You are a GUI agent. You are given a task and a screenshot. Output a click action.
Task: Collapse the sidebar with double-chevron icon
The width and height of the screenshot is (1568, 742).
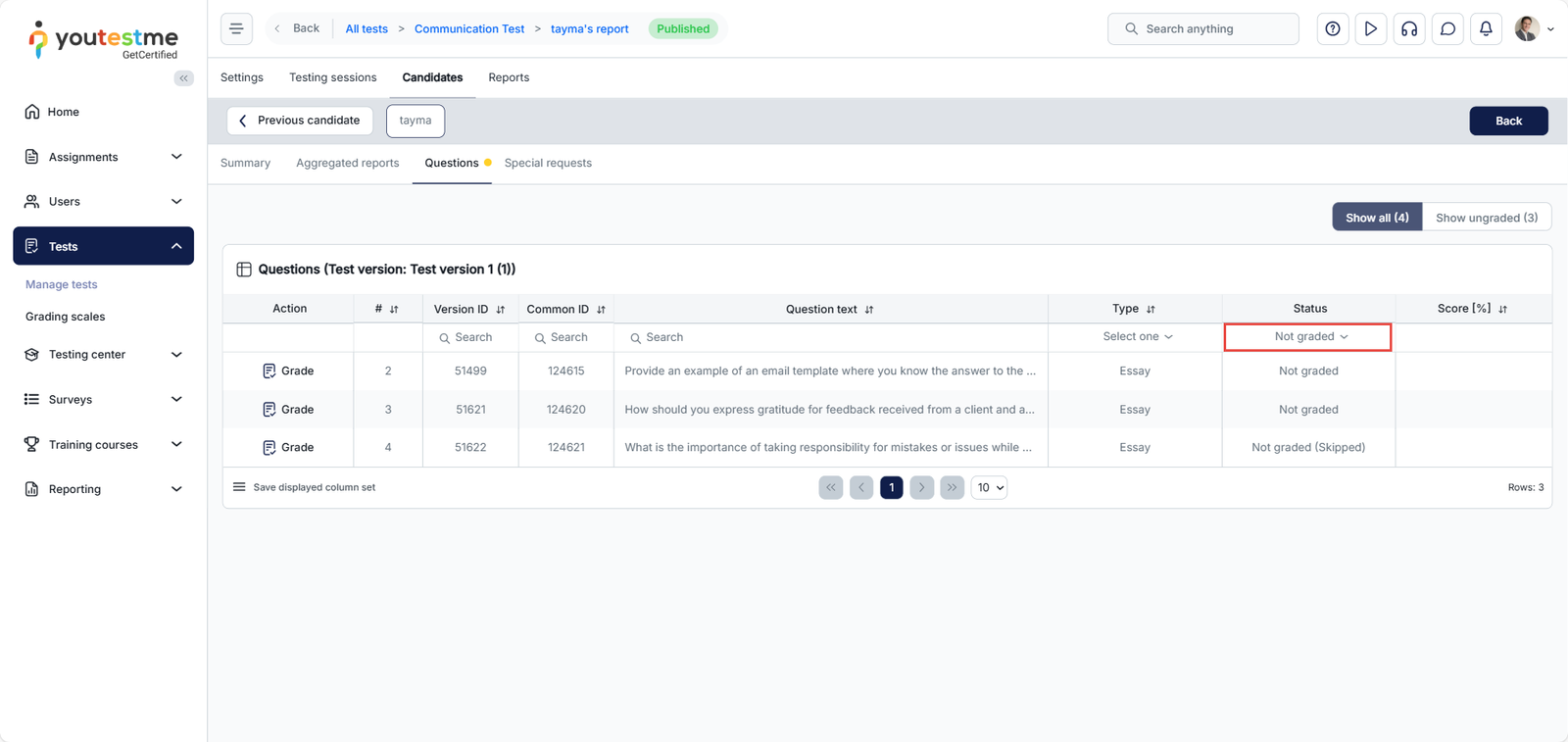183,78
